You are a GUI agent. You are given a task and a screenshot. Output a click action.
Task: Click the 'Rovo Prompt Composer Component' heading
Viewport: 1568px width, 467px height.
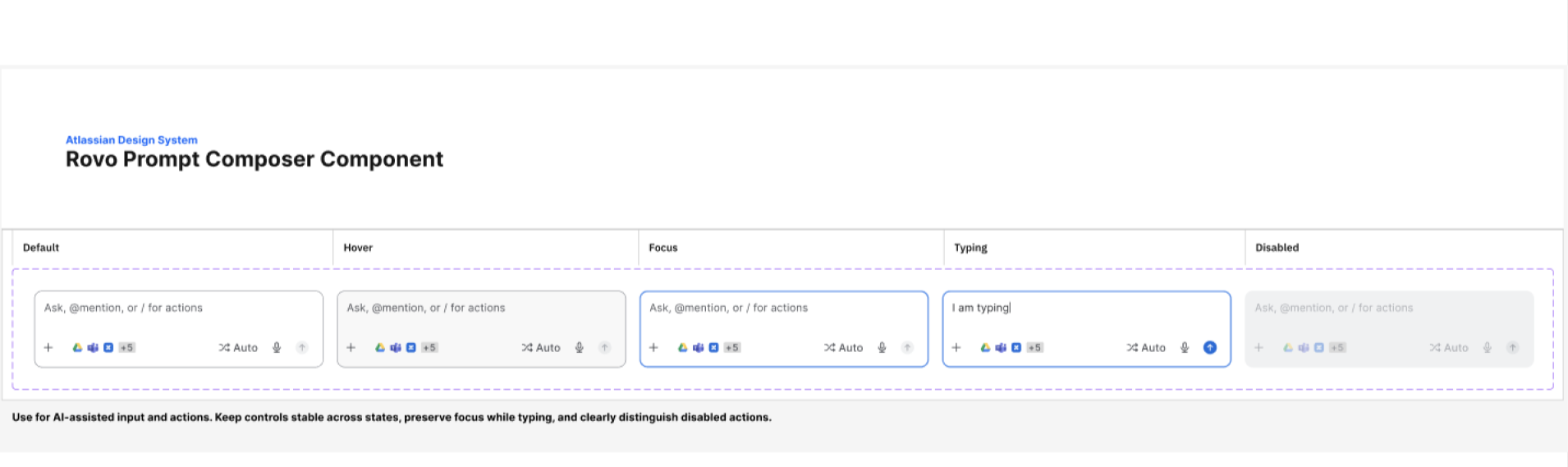(x=254, y=159)
